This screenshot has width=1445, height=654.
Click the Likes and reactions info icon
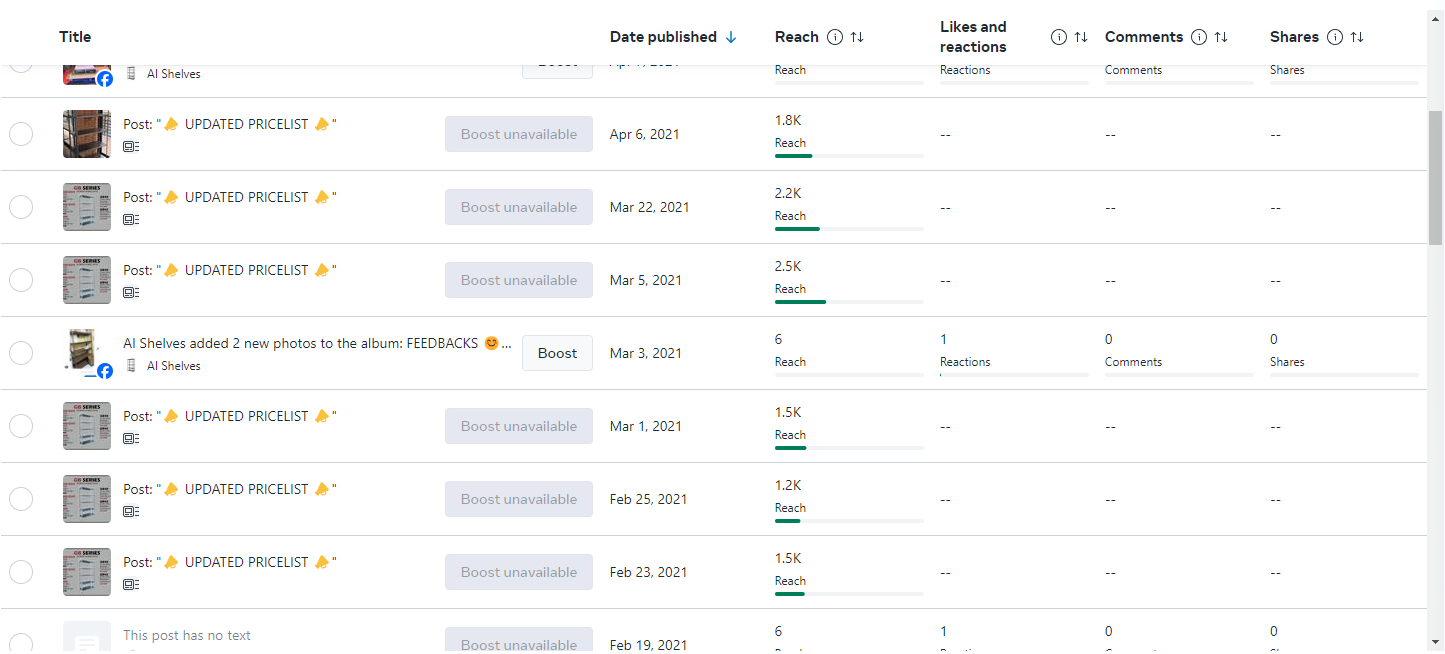[x=1059, y=37]
